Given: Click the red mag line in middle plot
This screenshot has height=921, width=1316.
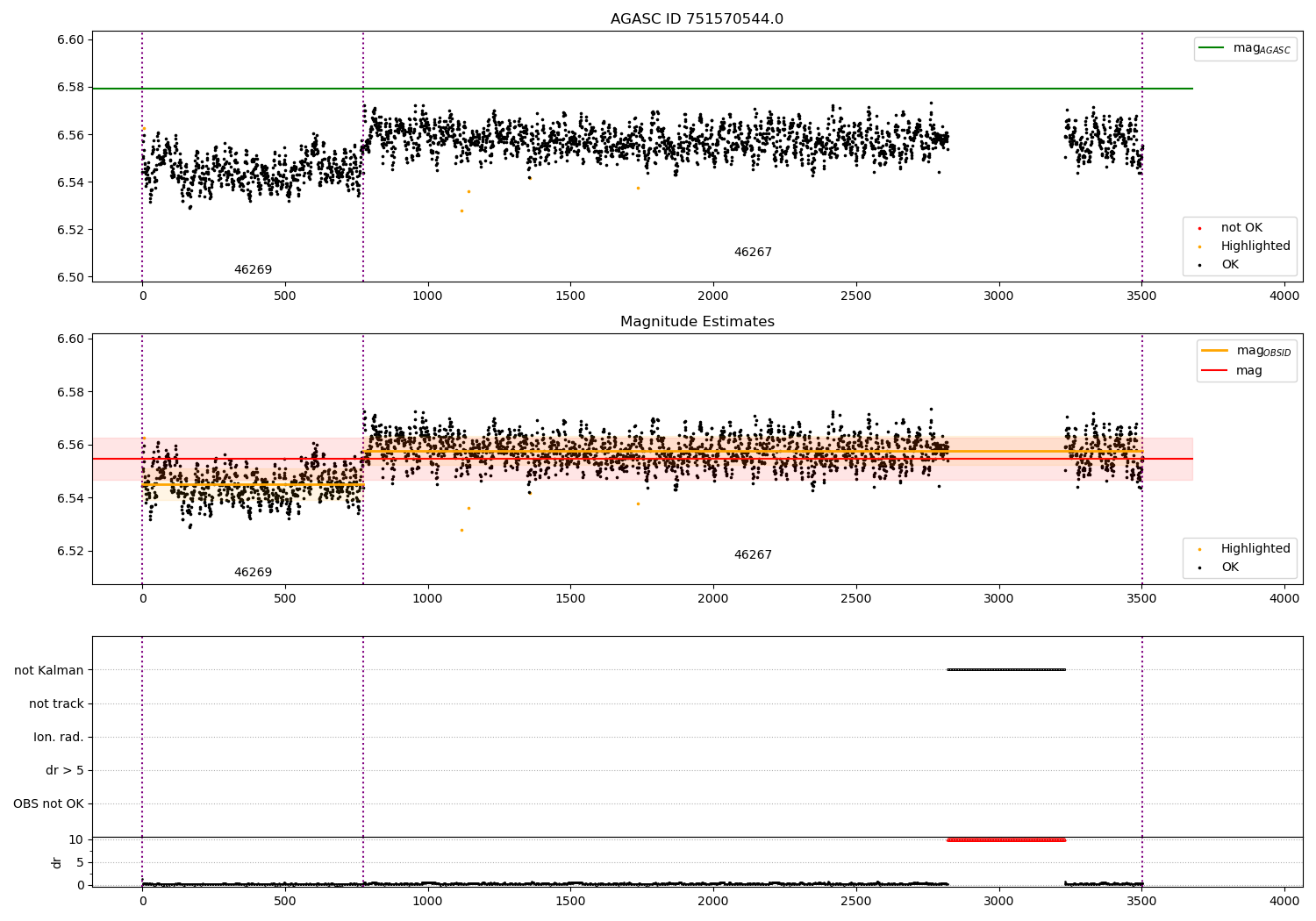Looking at the screenshot, I should coord(642,459).
